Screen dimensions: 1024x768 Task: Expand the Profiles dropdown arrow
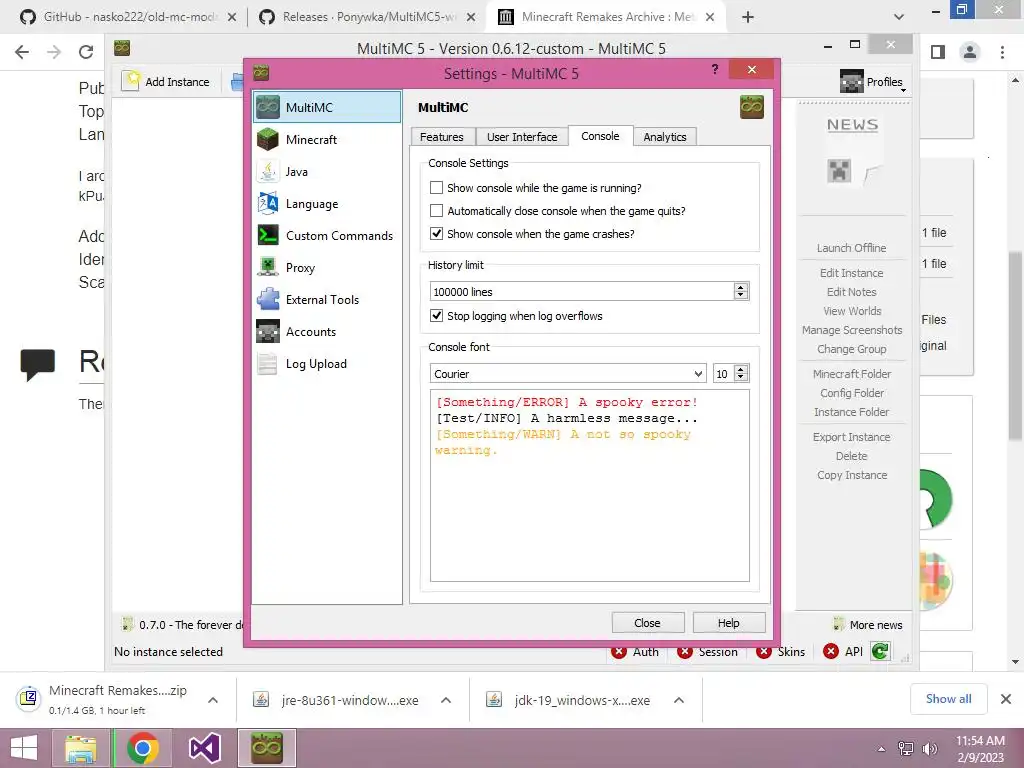pos(903,89)
